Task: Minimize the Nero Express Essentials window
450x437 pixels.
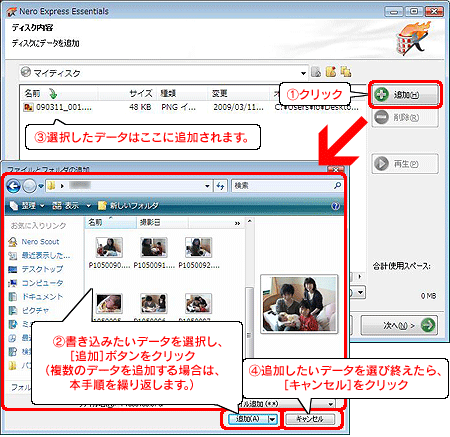Action: pyautogui.click(x=394, y=12)
